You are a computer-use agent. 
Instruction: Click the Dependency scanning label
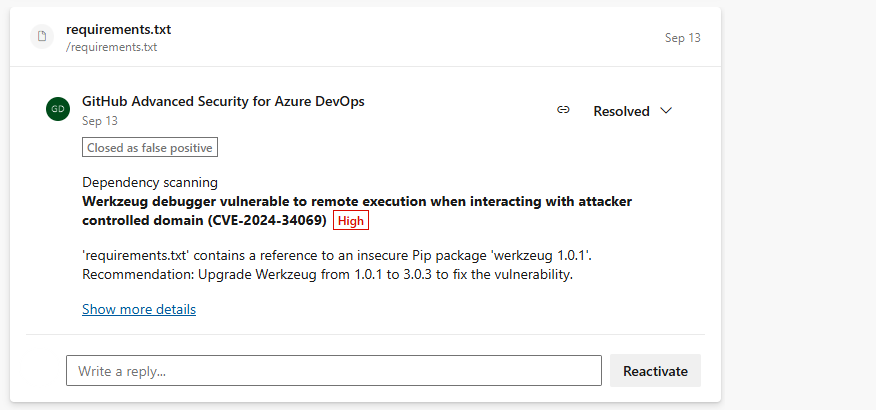[x=150, y=182]
